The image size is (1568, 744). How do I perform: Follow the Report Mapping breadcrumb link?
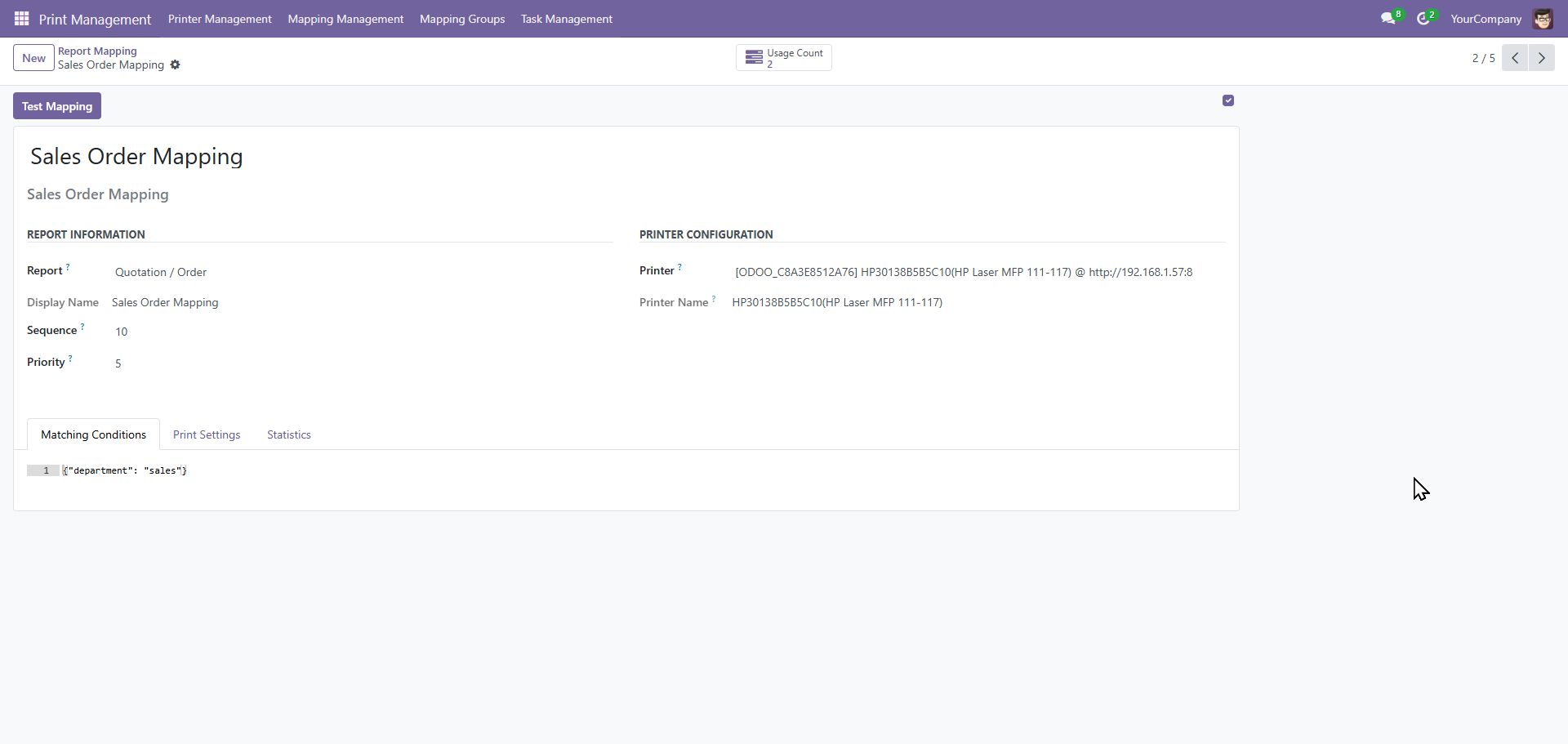pos(97,51)
